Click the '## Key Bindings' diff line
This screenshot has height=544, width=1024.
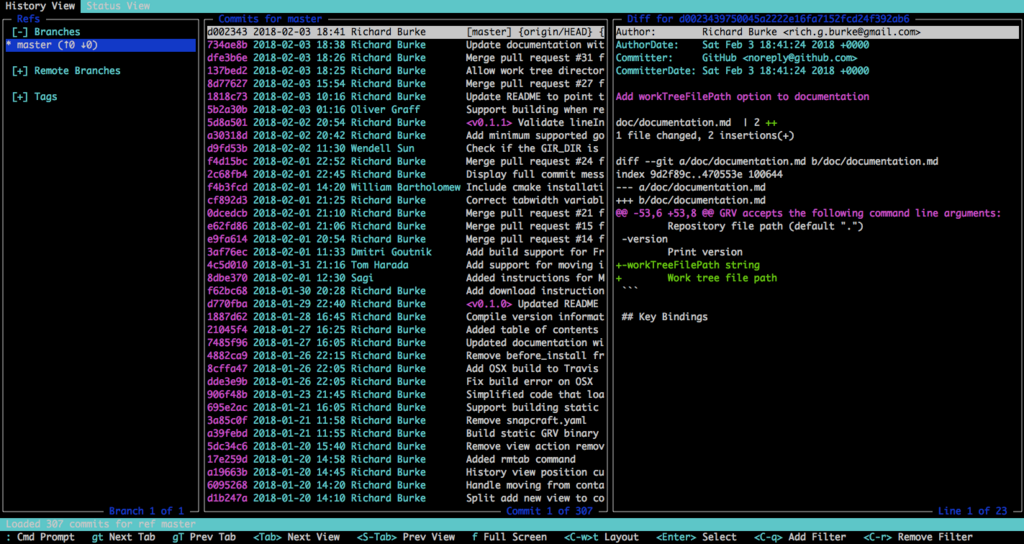coord(665,317)
